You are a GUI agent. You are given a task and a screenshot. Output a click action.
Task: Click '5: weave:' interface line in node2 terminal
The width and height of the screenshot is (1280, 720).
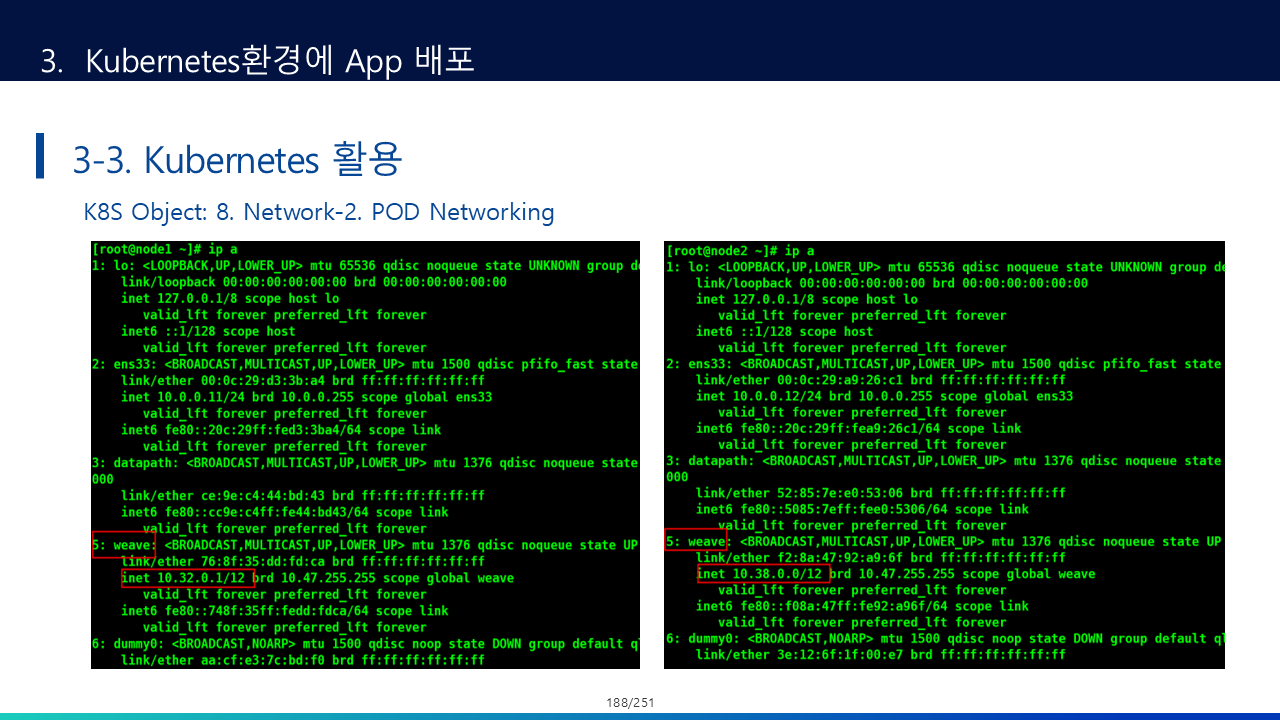coord(944,541)
